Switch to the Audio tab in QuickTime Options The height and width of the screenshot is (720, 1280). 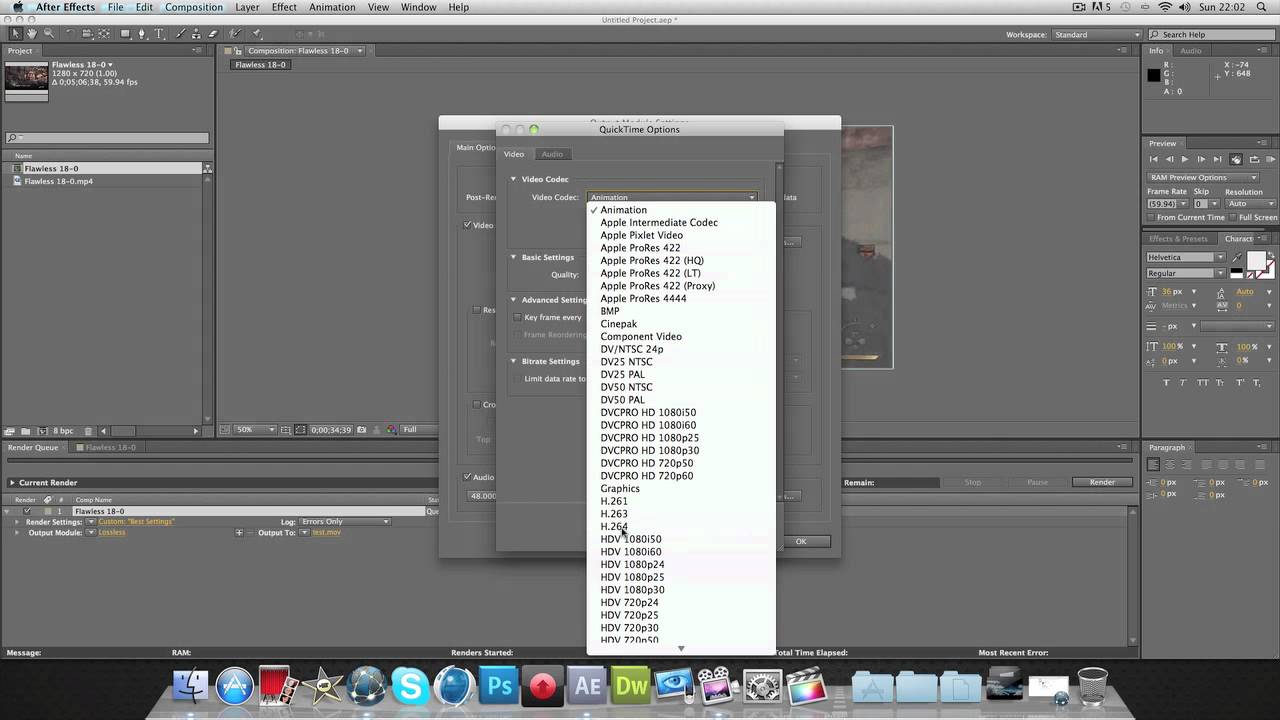(x=552, y=154)
